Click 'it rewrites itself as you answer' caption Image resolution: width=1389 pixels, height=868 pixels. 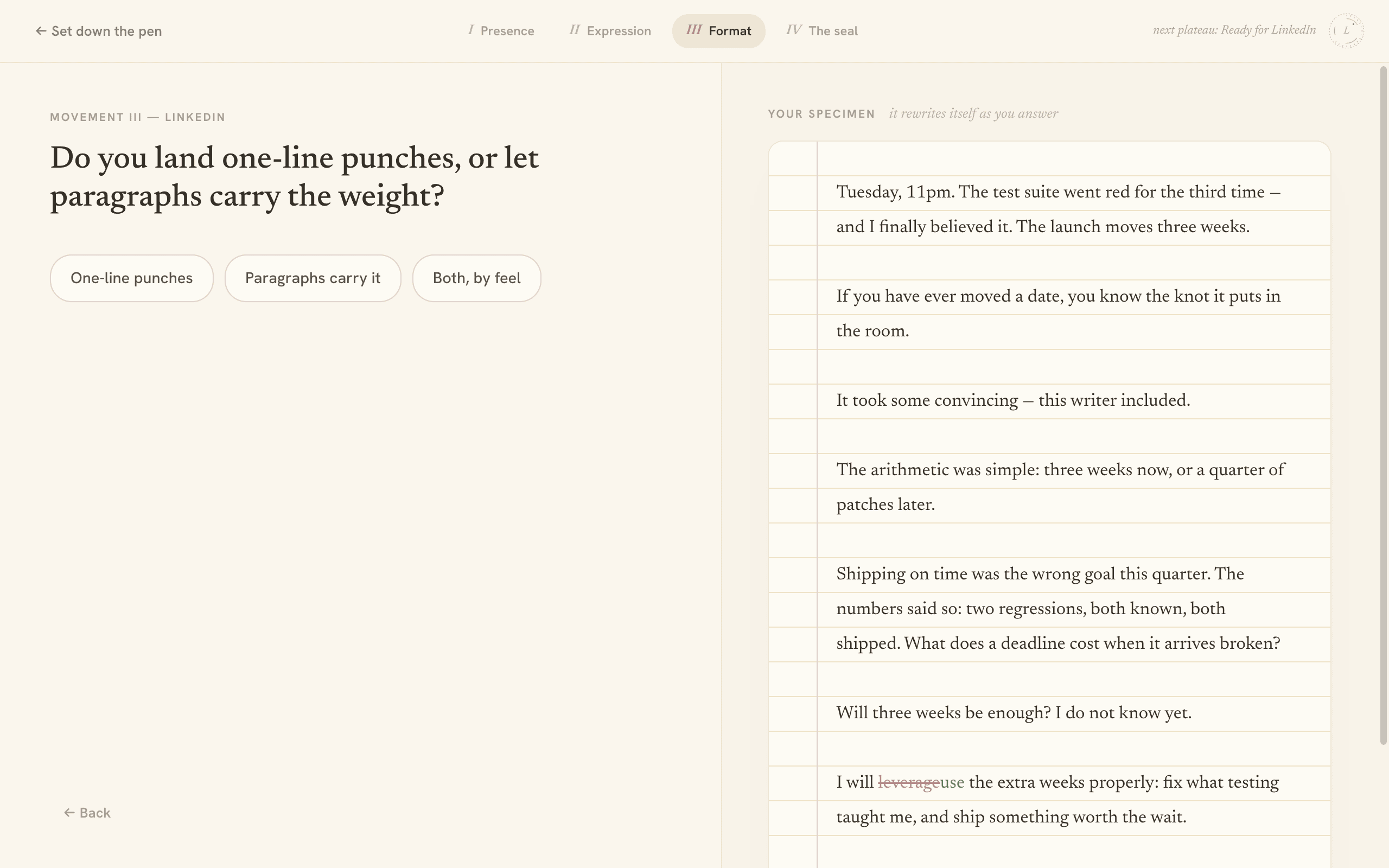pos(973,114)
